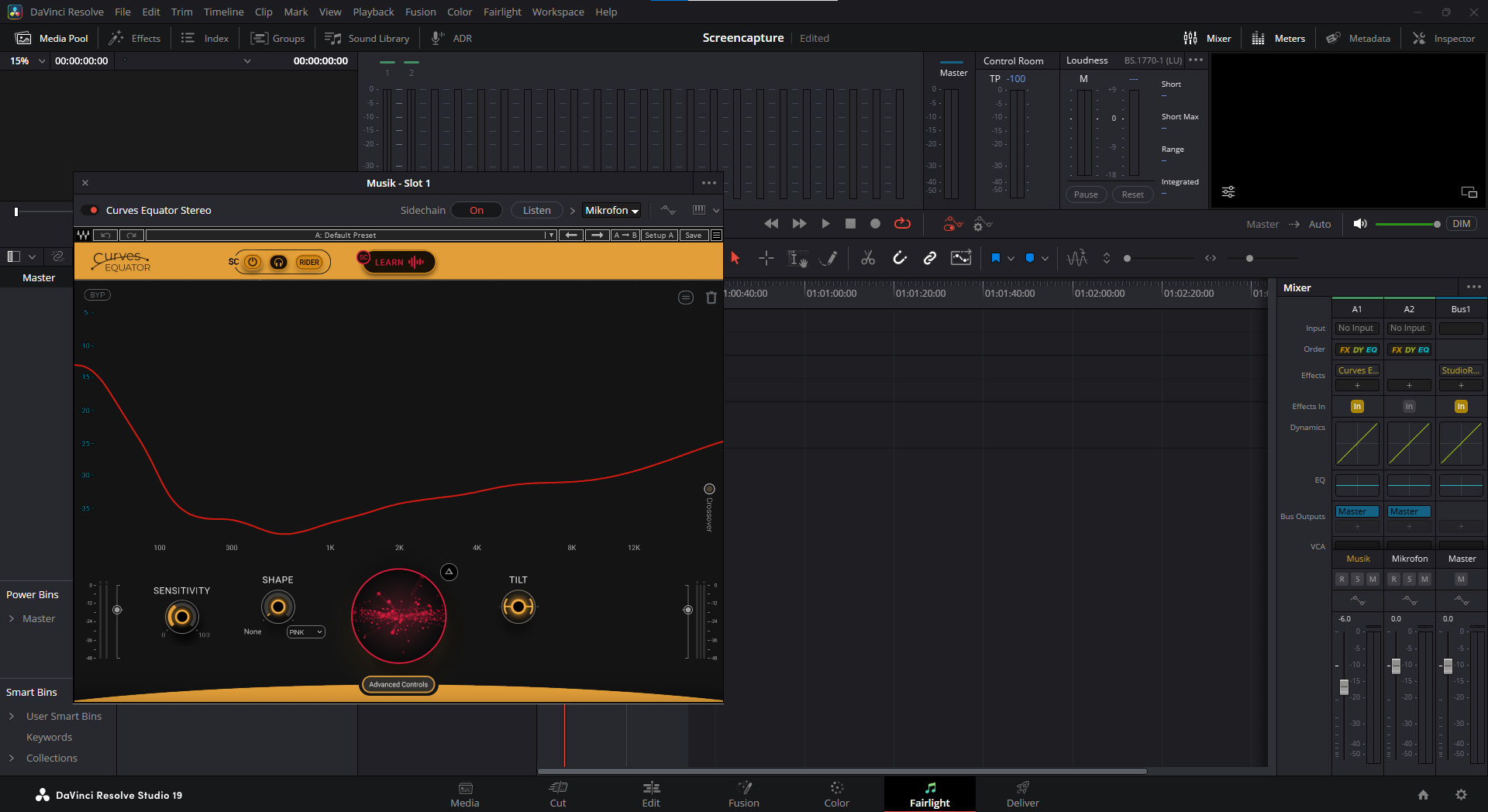This screenshot has width=1488, height=812.
Task: Toggle Effects In for channel A2
Action: (1409, 406)
